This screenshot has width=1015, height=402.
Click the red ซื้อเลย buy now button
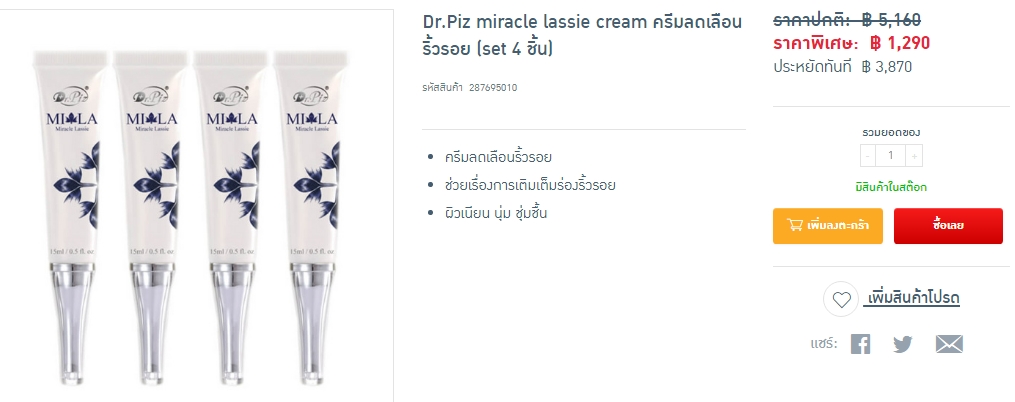[948, 226]
